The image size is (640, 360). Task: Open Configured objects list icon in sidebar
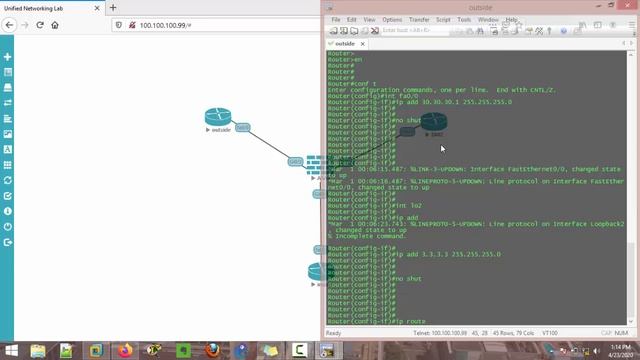pyautogui.click(x=7, y=118)
